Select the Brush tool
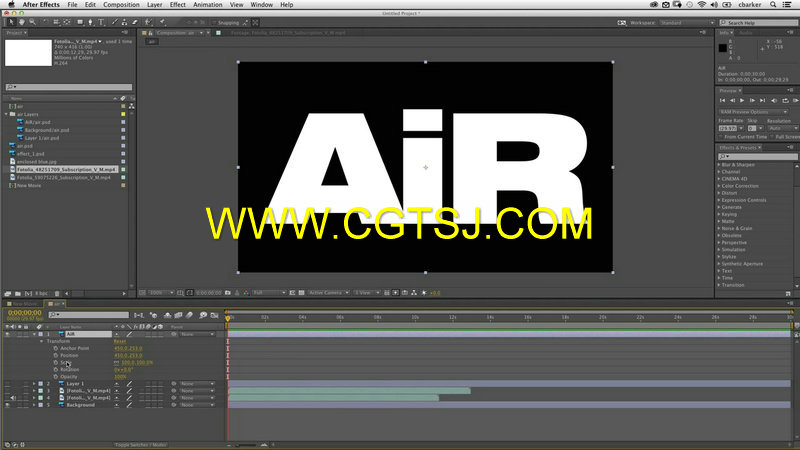This screenshot has width=800, height=450. click(x=114, y=22)
